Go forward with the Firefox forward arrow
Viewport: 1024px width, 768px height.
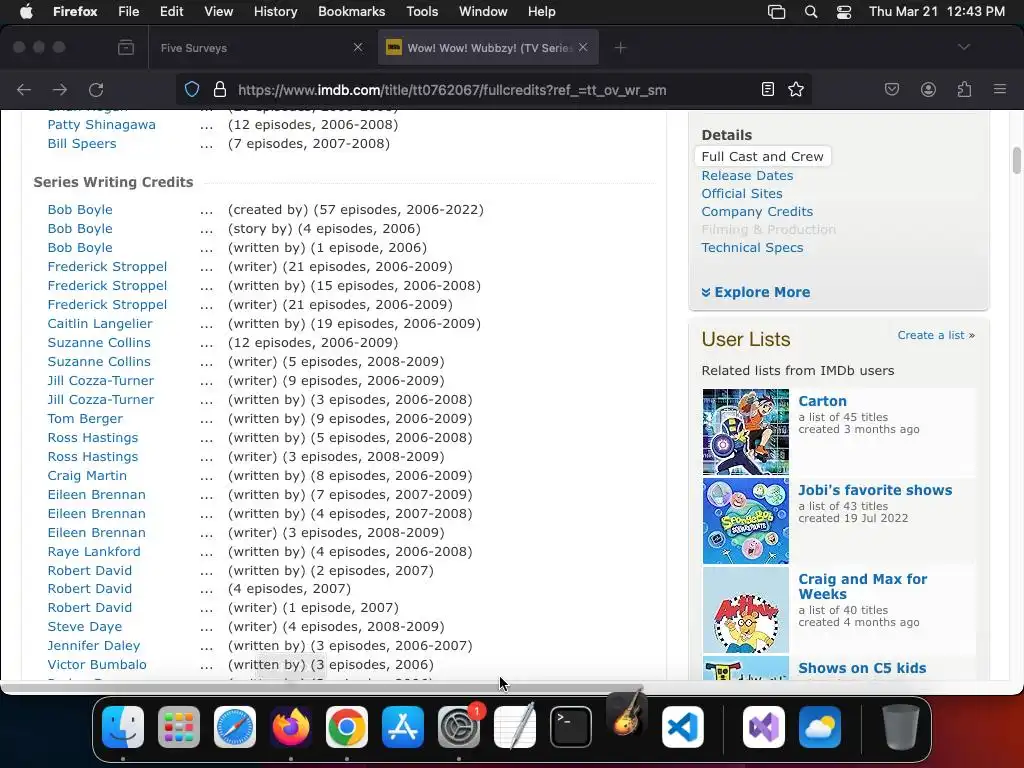pyautogui.click(x=60, y=89)
